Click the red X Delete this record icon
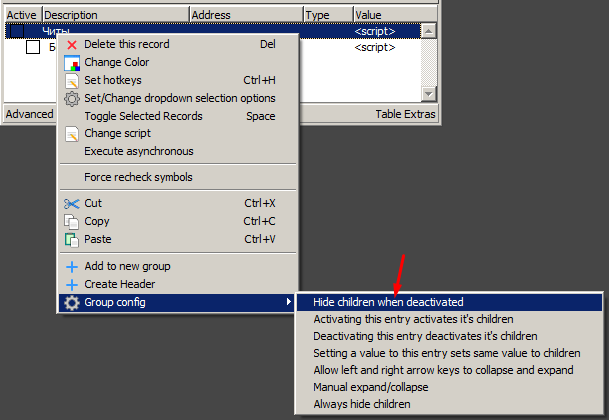This screenshot has width=609, height=420. click(x=71, y=45)
